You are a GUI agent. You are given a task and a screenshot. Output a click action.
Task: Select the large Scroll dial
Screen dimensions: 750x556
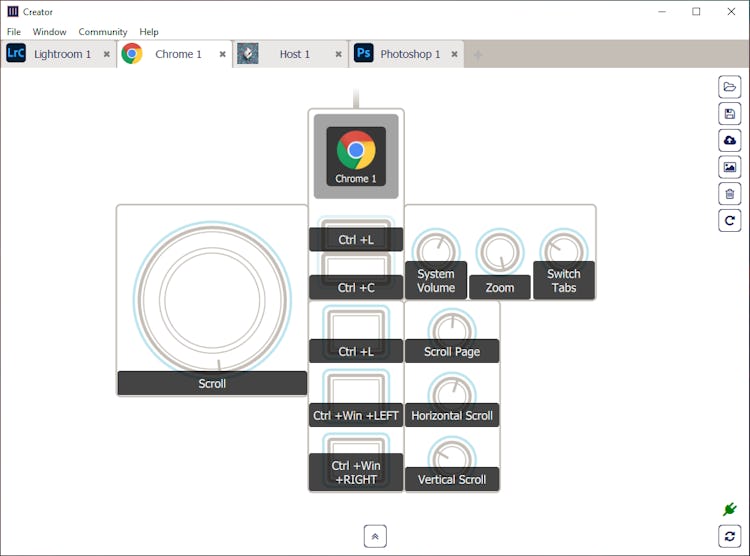point(212,300)
